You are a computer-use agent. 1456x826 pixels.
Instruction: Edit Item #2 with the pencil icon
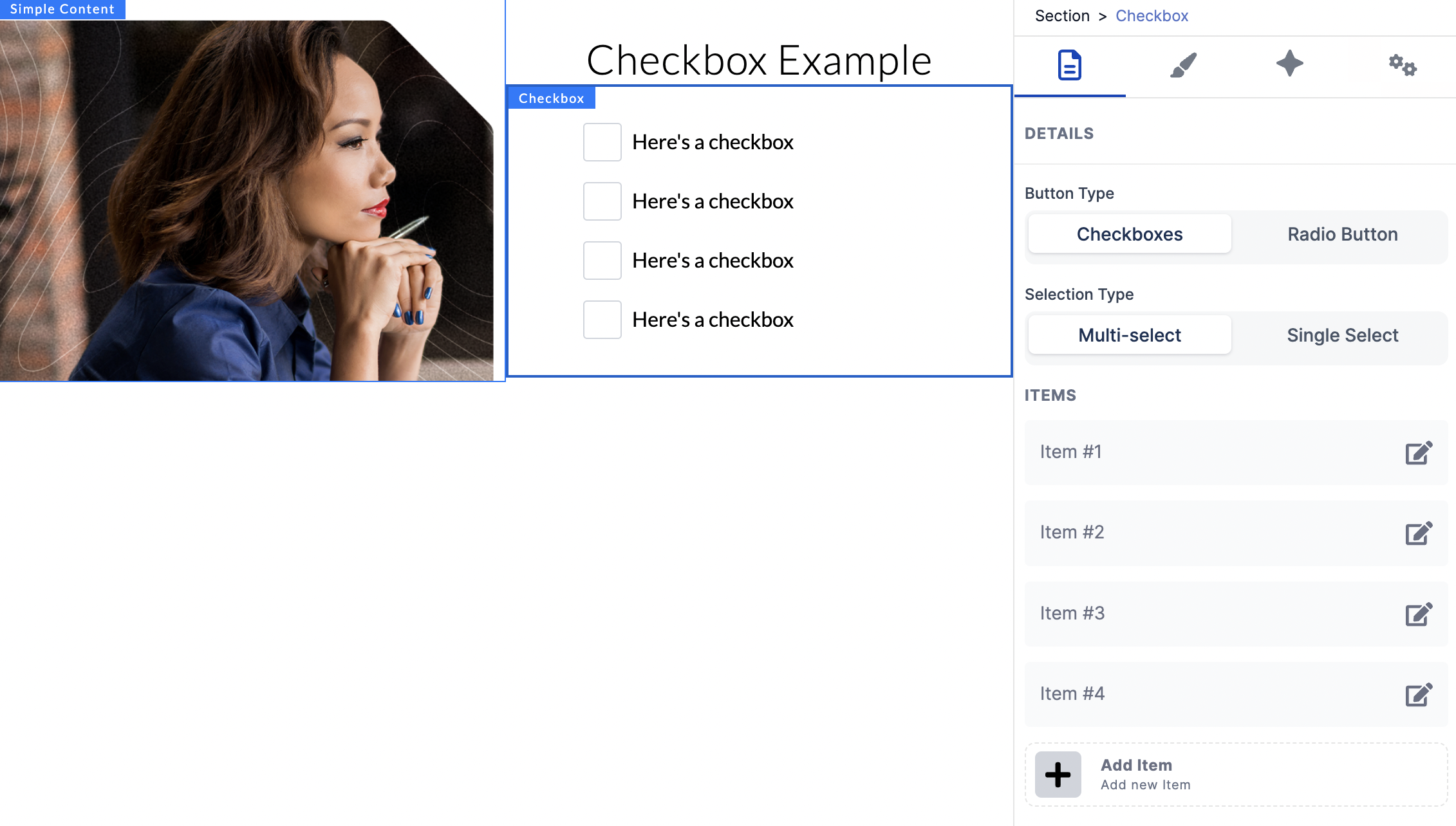(1418, 533)
